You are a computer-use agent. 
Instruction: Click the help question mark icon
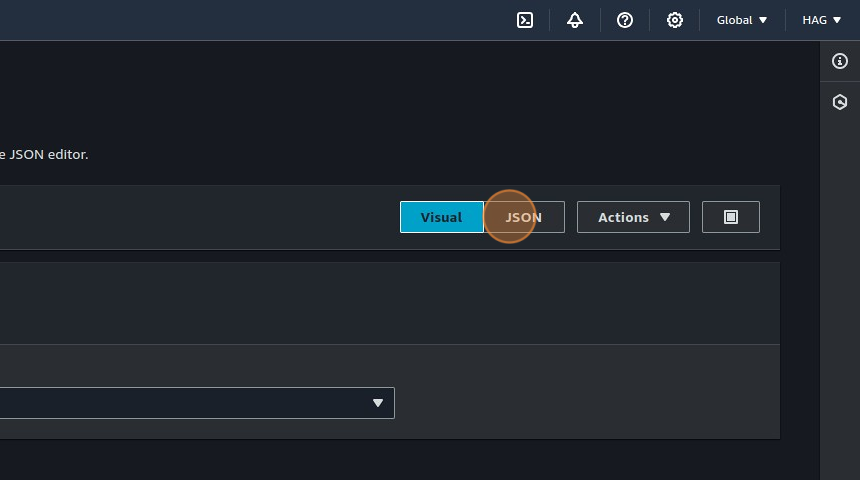pyautogui.click(x=625, y=20)
